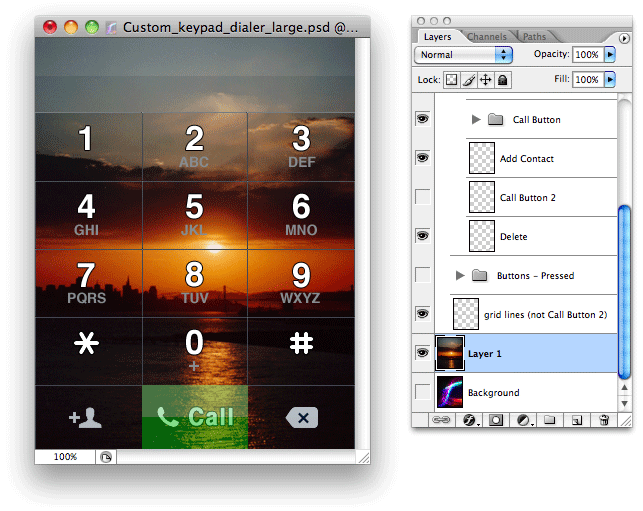Screen dimensions: 643x511
Task: Click the Buttons - Pressed folder icon
Action: 479,275
